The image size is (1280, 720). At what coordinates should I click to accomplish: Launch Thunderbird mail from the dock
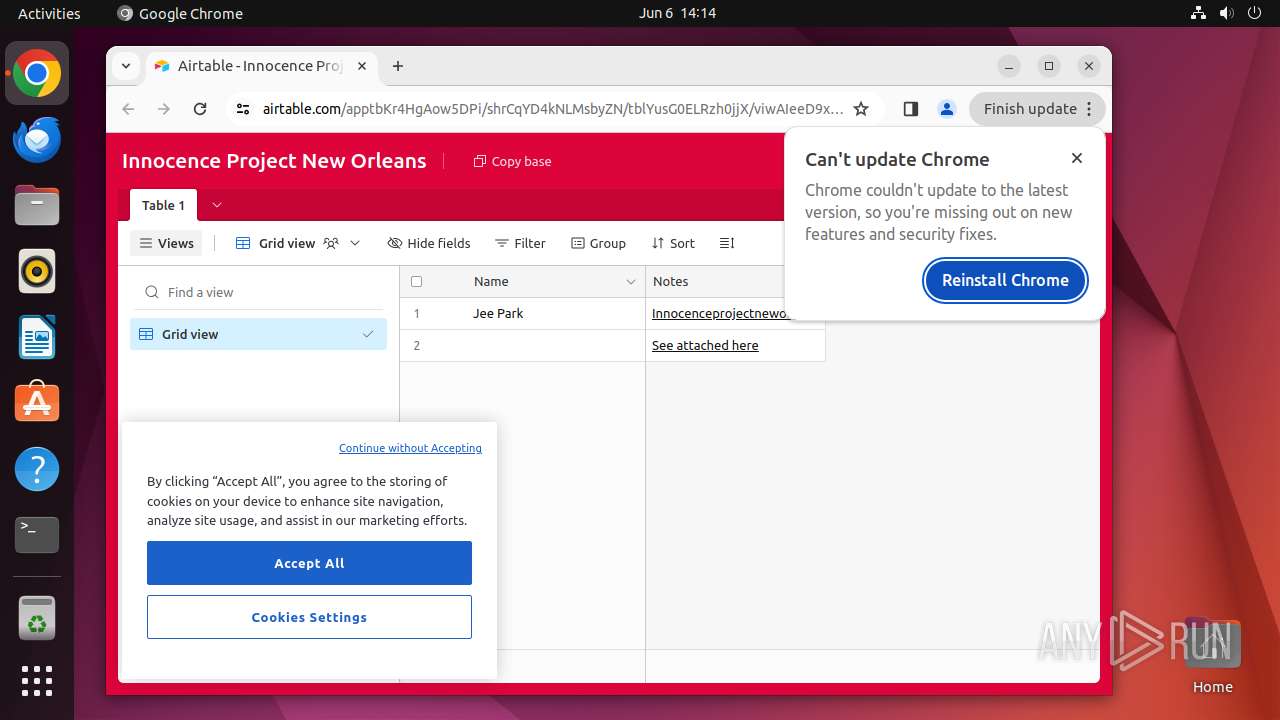[x=37, y=140]
